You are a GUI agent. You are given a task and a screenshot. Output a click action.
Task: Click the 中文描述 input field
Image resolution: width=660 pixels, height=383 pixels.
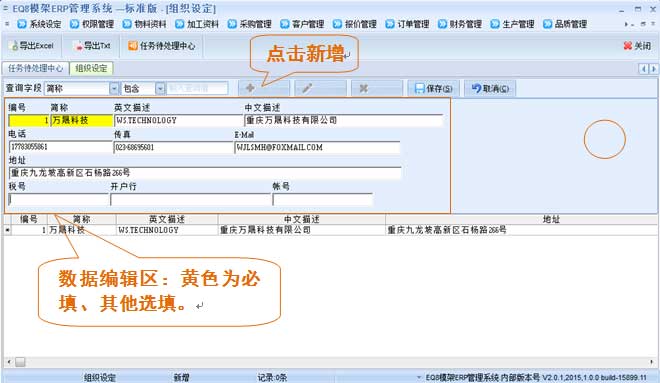(x=343, y=120)
